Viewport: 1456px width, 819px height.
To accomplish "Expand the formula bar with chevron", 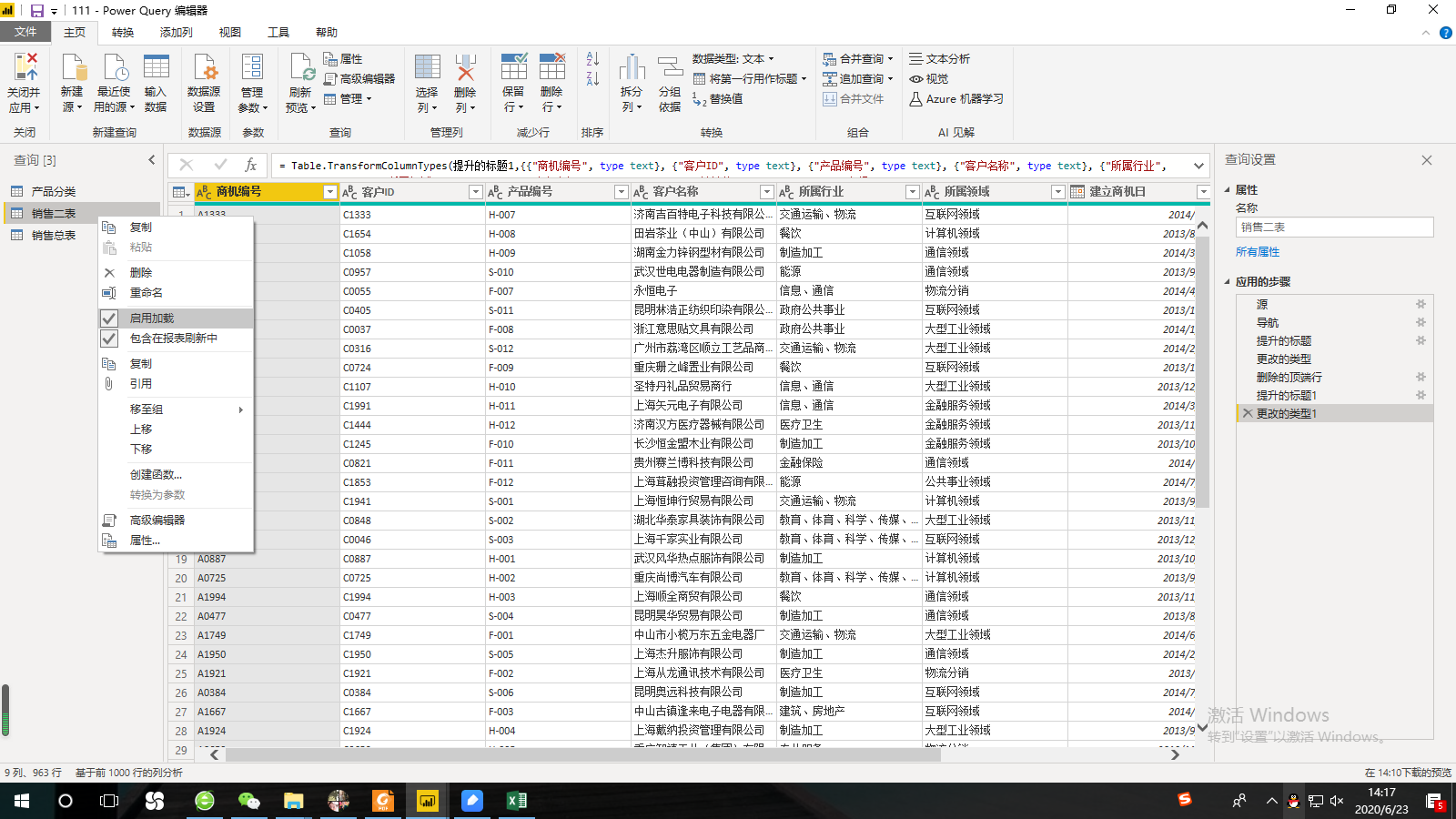I will click(x=1199, y=166).
